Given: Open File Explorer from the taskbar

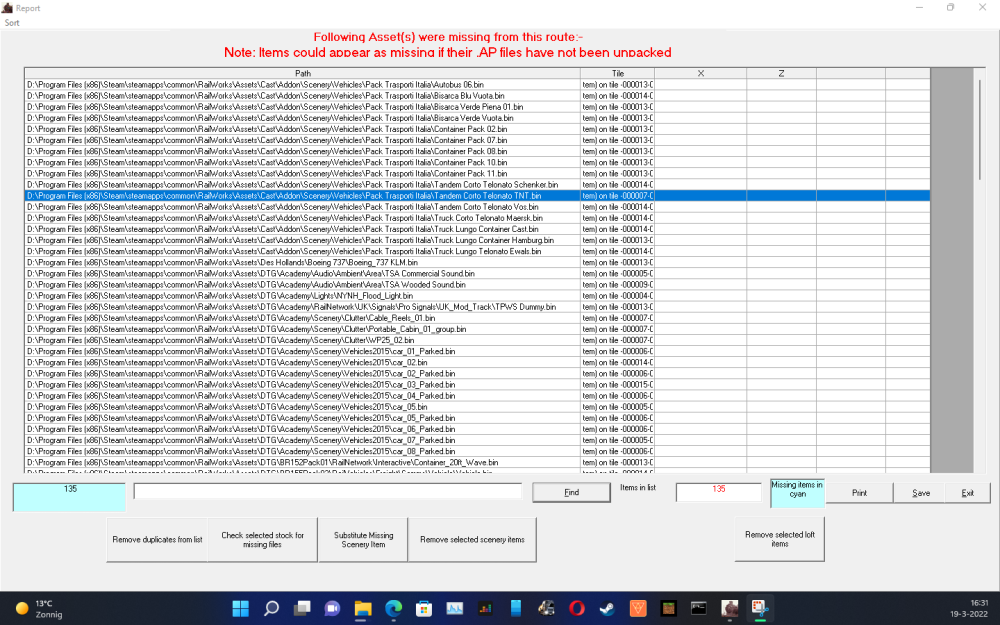Looking at the screenshot, I should click(x=363, y=607).
